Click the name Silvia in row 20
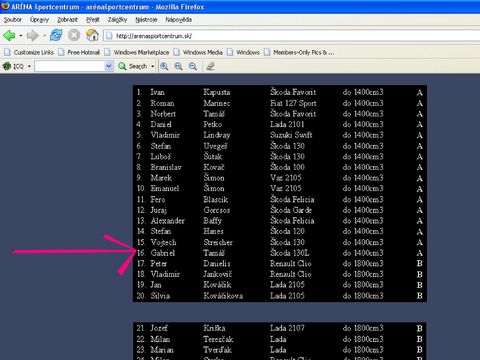480x360 pixels. tap(160, 296)
